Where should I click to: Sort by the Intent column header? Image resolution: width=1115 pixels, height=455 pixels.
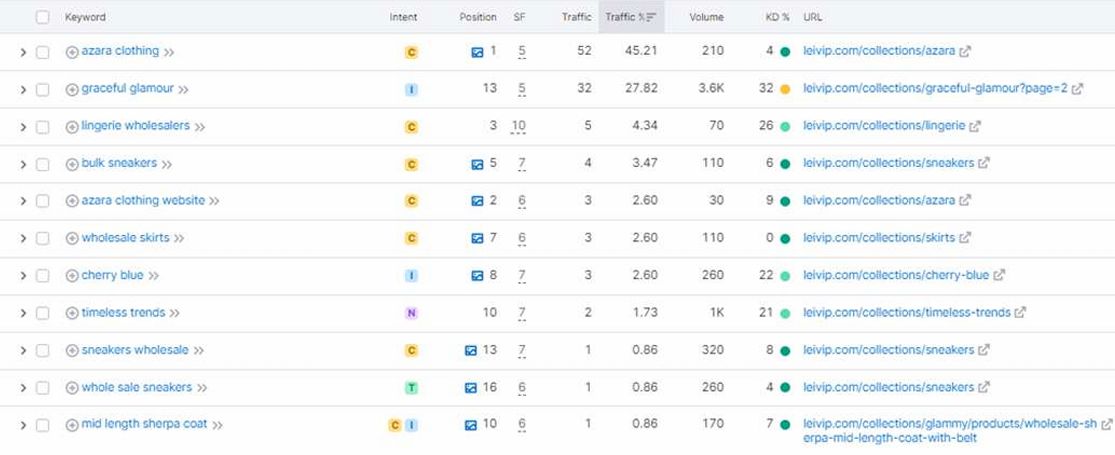(403, 17)
